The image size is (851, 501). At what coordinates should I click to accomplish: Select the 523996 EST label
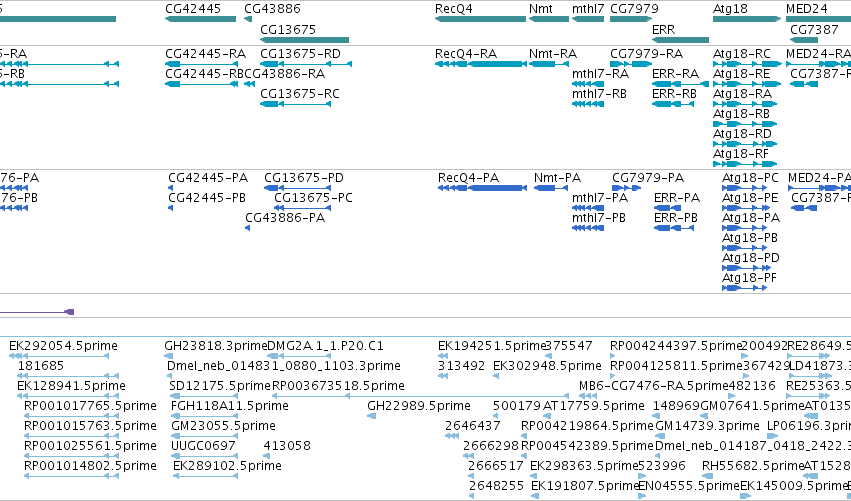[x=662, y=466]
